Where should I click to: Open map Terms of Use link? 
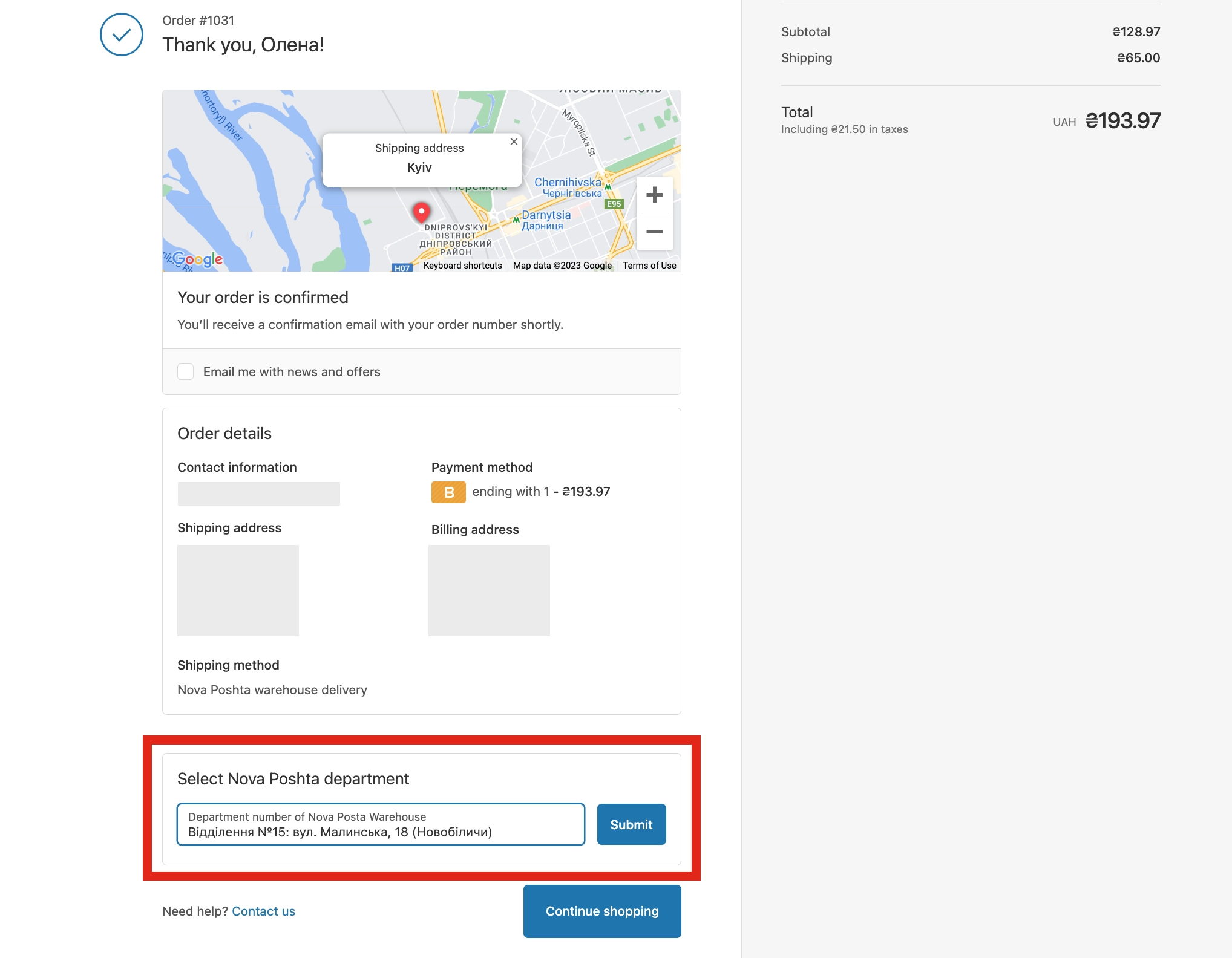pos(649,266)
